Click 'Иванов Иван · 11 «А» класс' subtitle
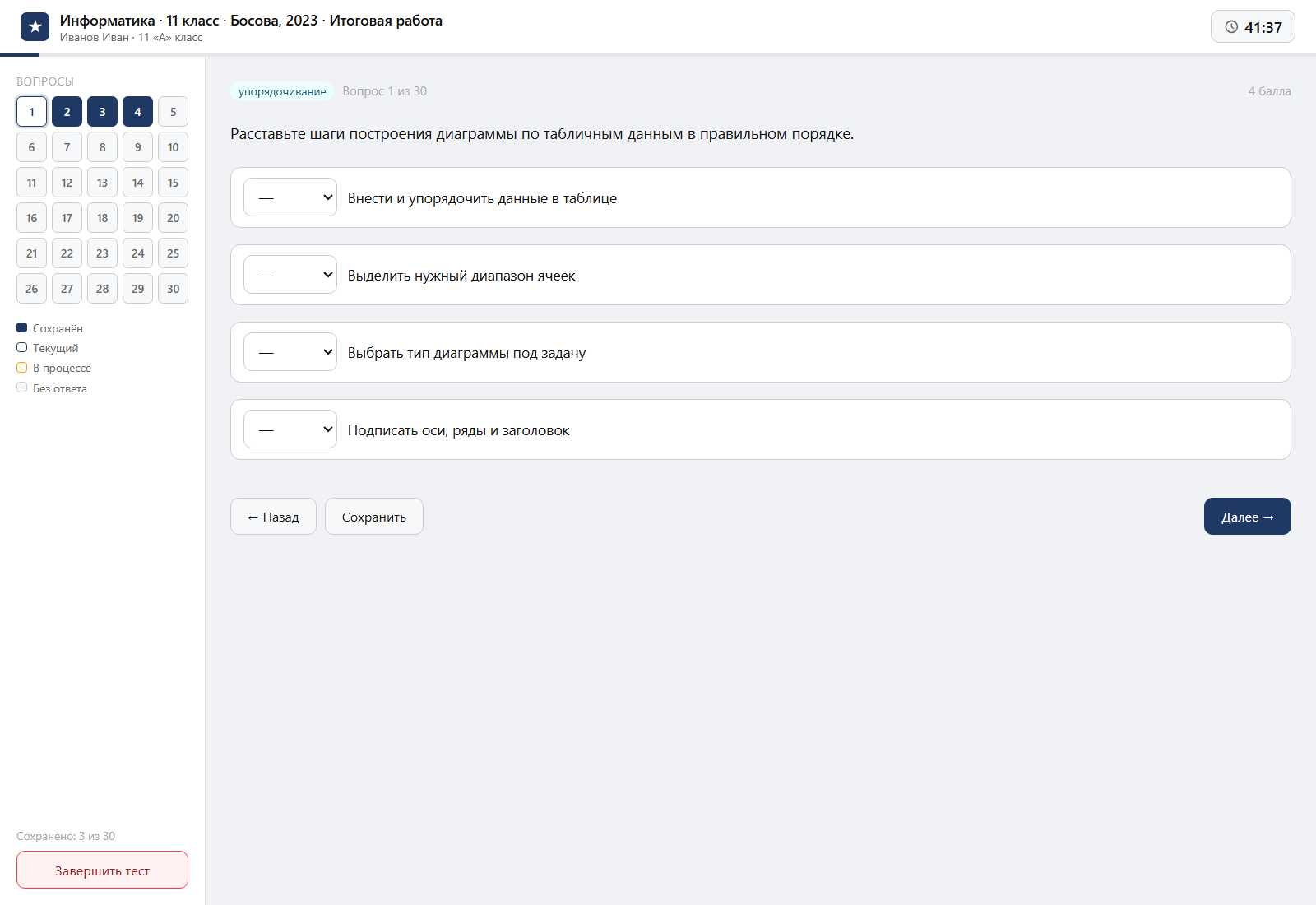This screenshot has width=1316, height=905. point(131,38)
